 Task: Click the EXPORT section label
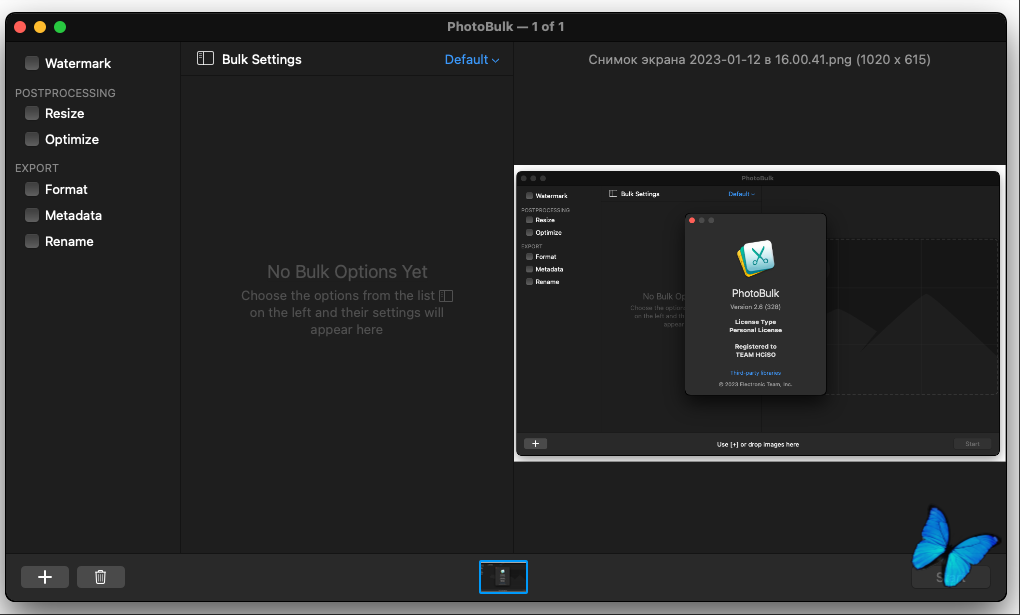point(36,168)
